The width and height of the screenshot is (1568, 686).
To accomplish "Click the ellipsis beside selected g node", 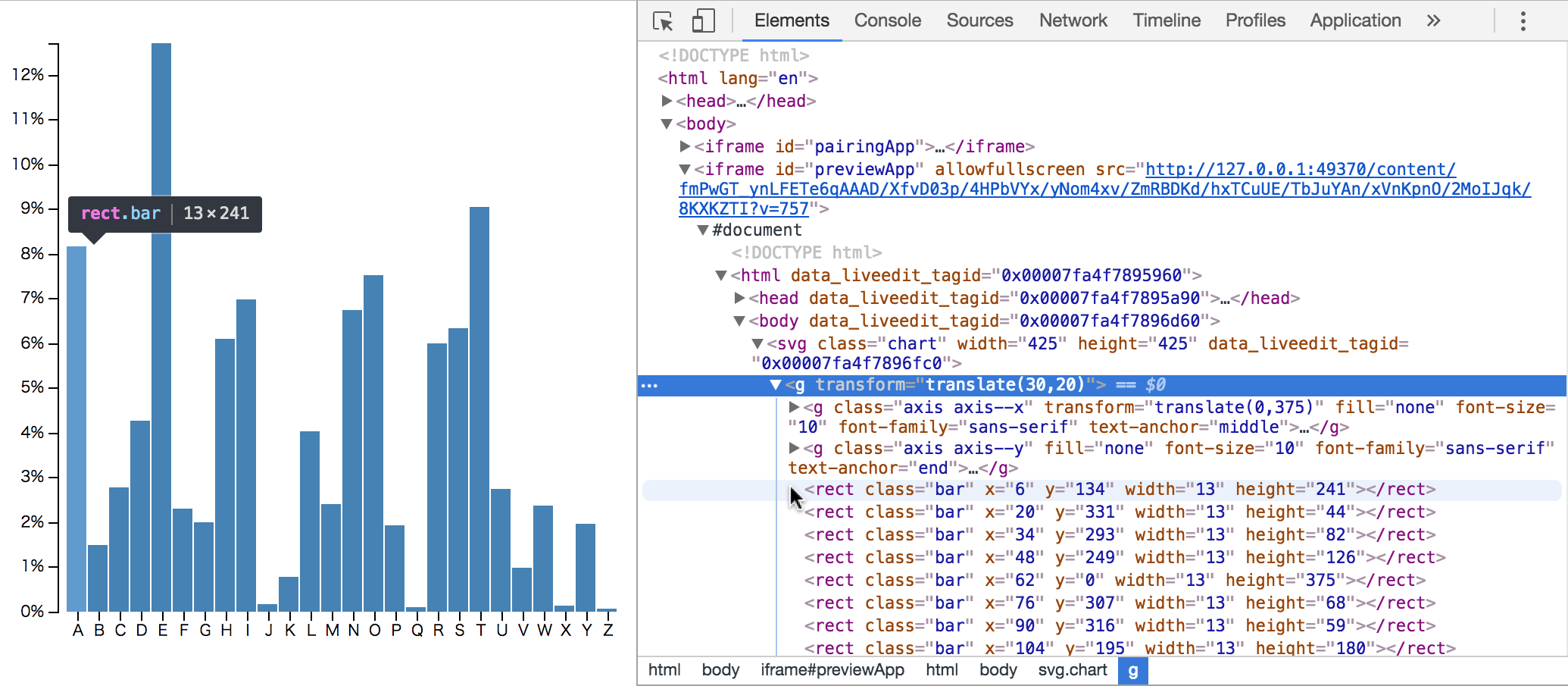I will click(649, 386).
